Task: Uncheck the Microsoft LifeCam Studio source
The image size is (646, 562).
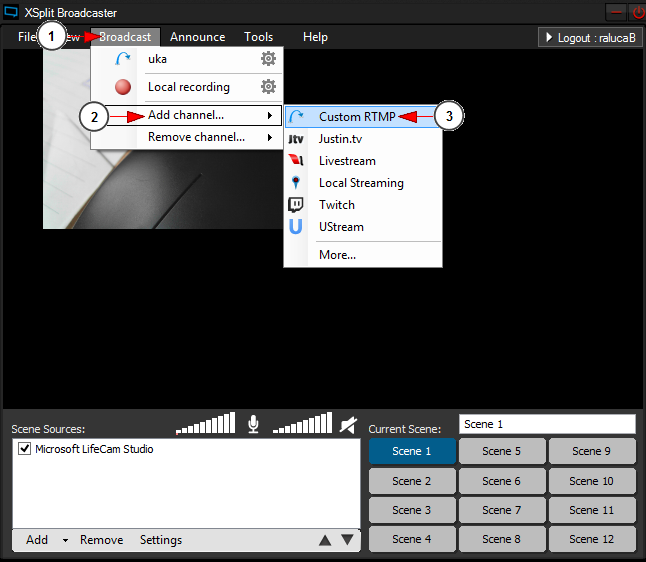Action: pyautogui.click(x=24, y=449)
